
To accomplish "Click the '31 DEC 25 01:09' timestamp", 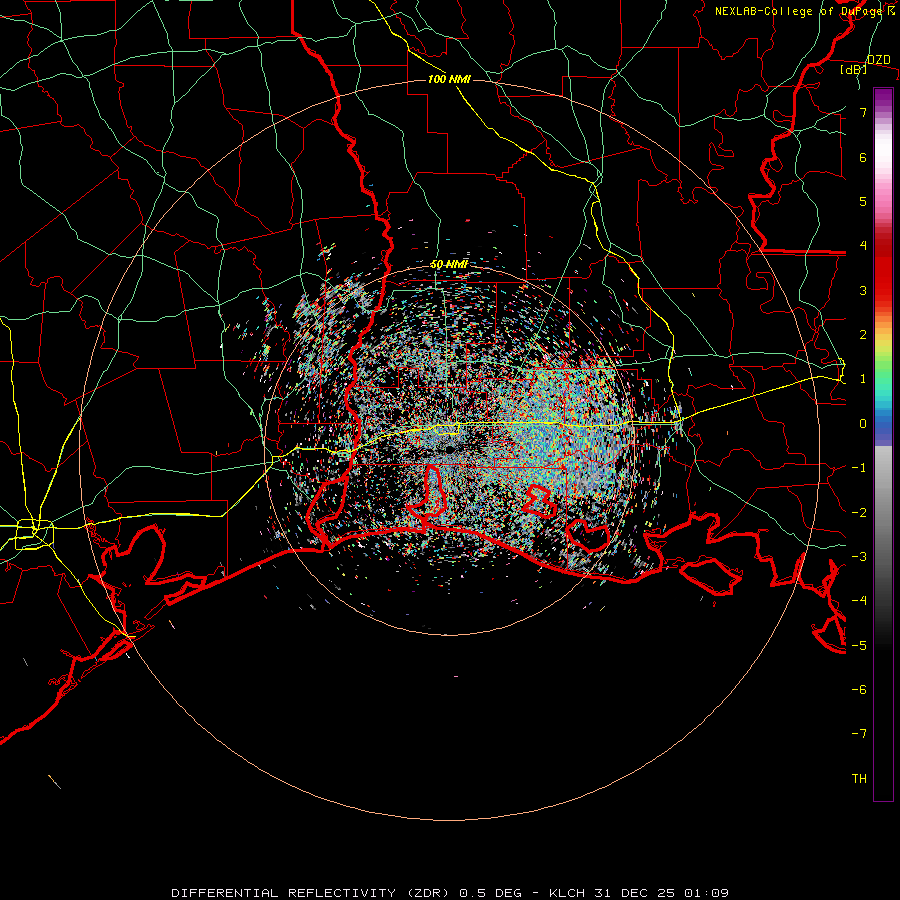I will click(x=660, y=893).
